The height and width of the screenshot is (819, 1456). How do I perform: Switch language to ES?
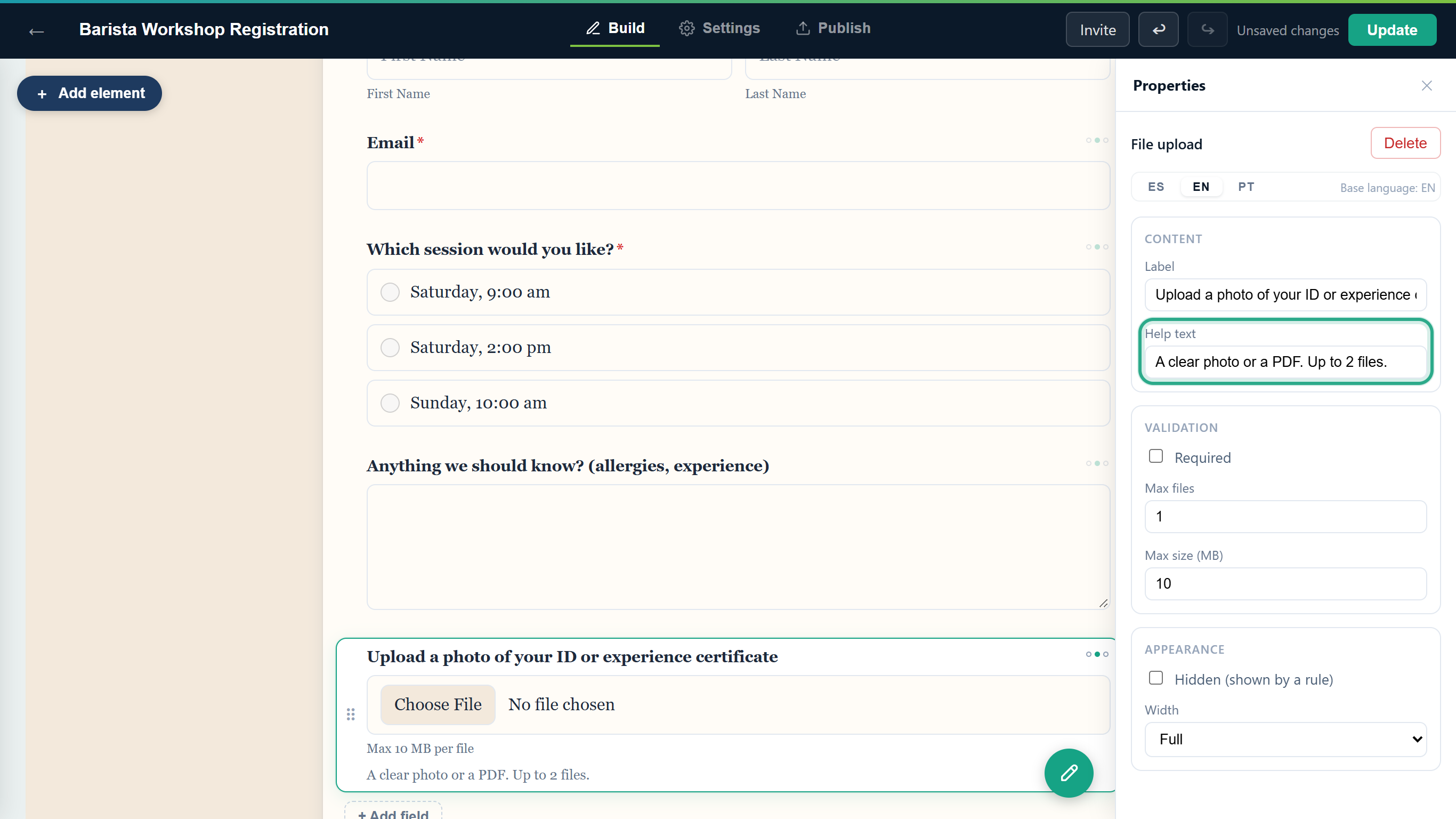coord(1156,187)
